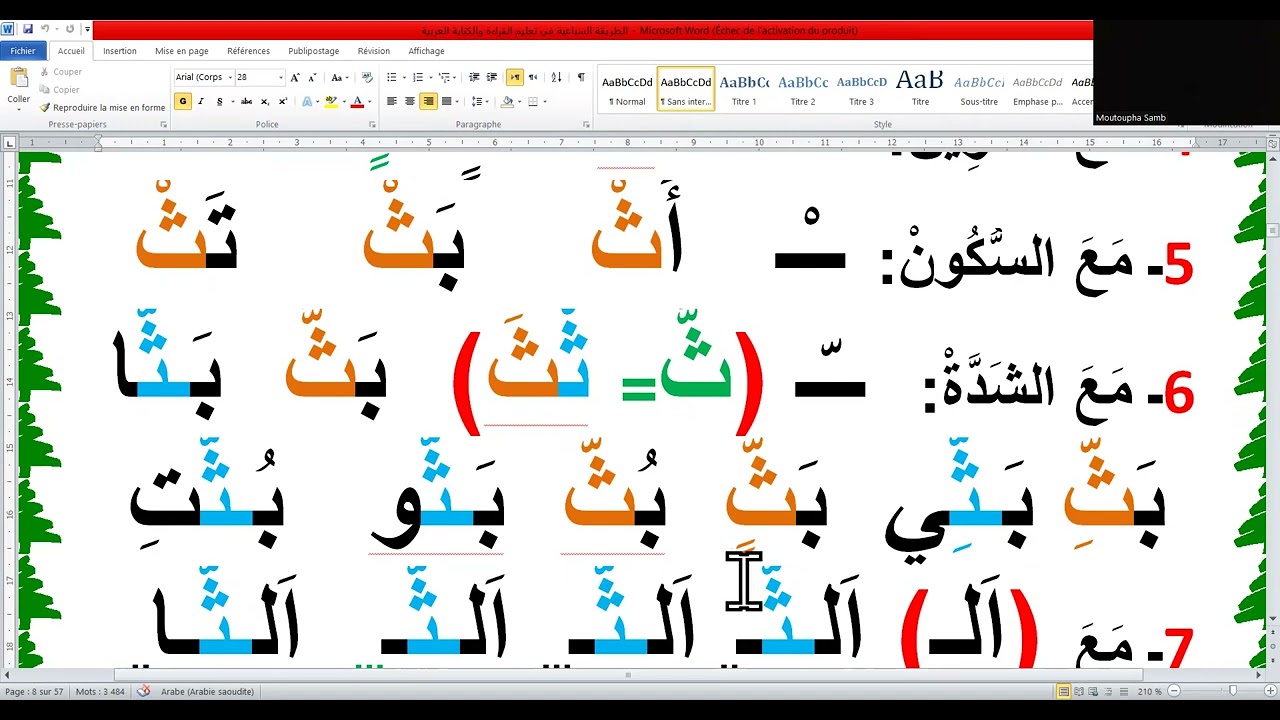
Task: Apply the yellow text highlight color
Action: point(331,101)
